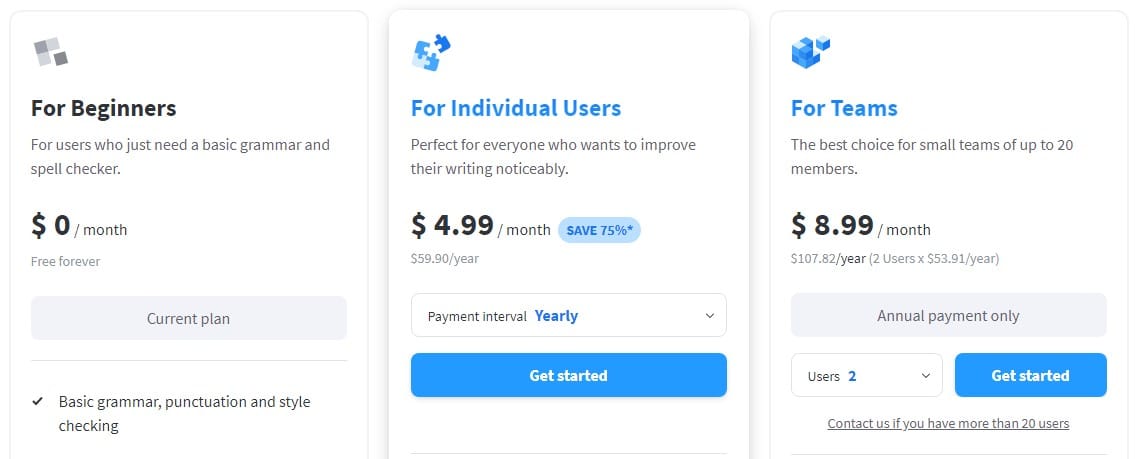Click the SAVE 75%* badge
This screenshot has height=459, width=1137.
[x=599, y=230]
